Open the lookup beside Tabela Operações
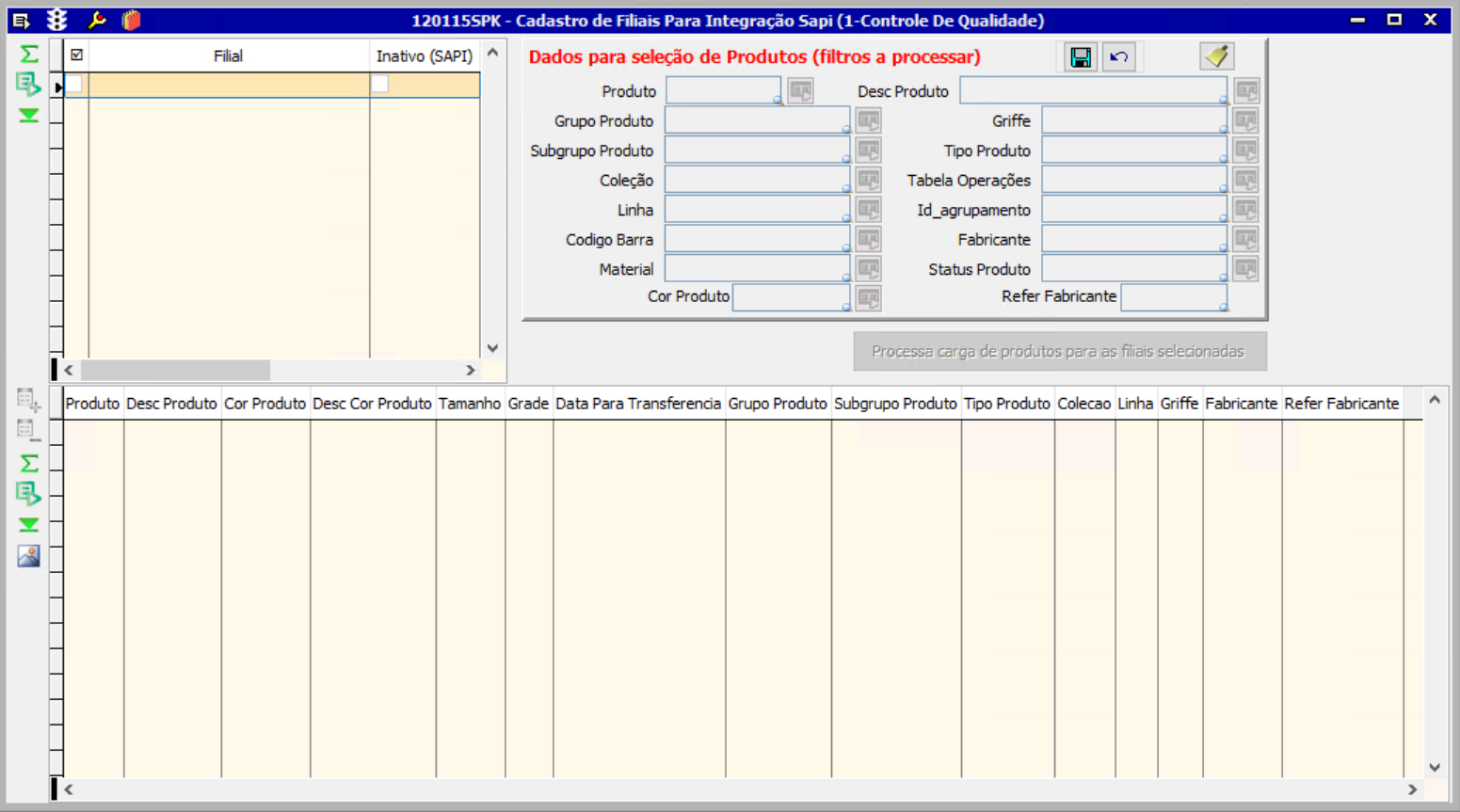This screenshot has width=1460, height=812. 1246,180
